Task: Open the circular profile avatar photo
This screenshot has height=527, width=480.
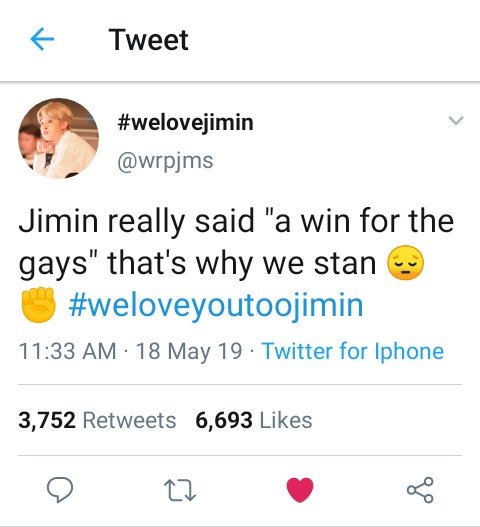Action: point(58,138)
